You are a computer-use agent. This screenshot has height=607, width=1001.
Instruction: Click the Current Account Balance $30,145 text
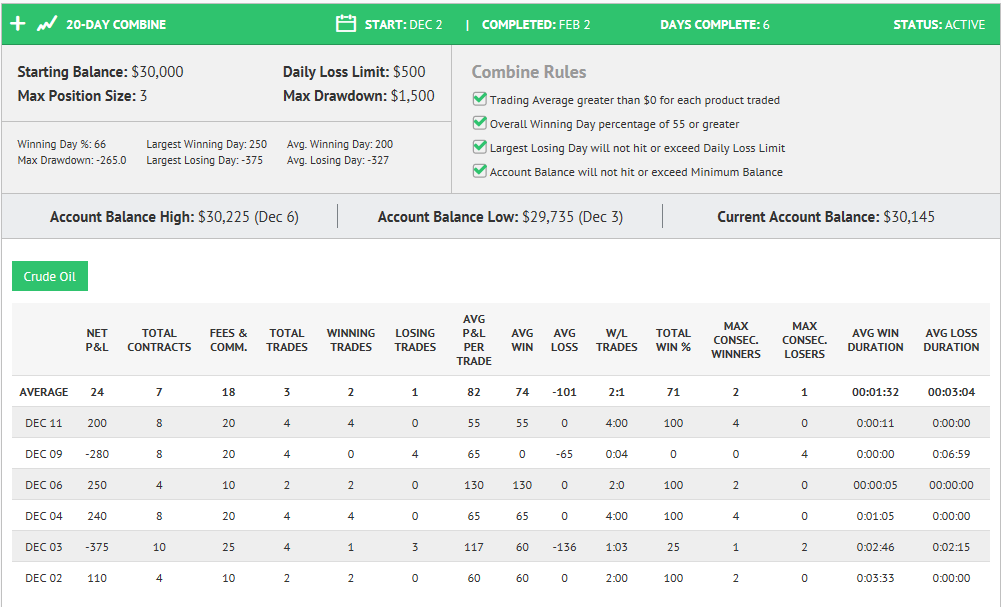[x=826, y=217]
